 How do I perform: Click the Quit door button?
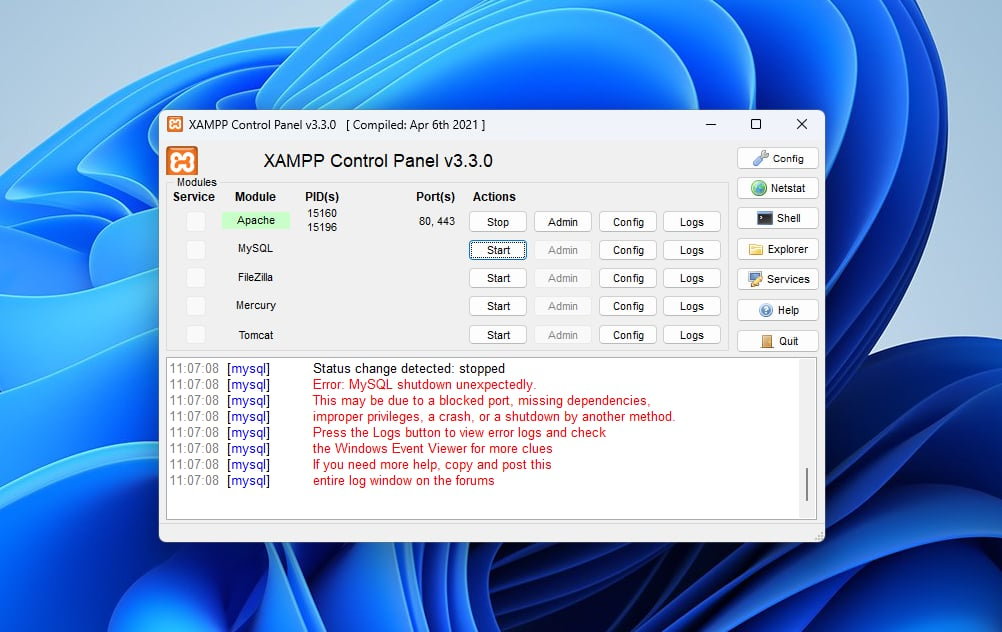(778, 341)
